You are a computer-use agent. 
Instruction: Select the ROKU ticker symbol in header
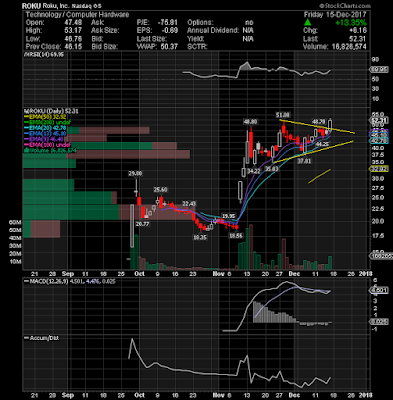coord(32,6)
